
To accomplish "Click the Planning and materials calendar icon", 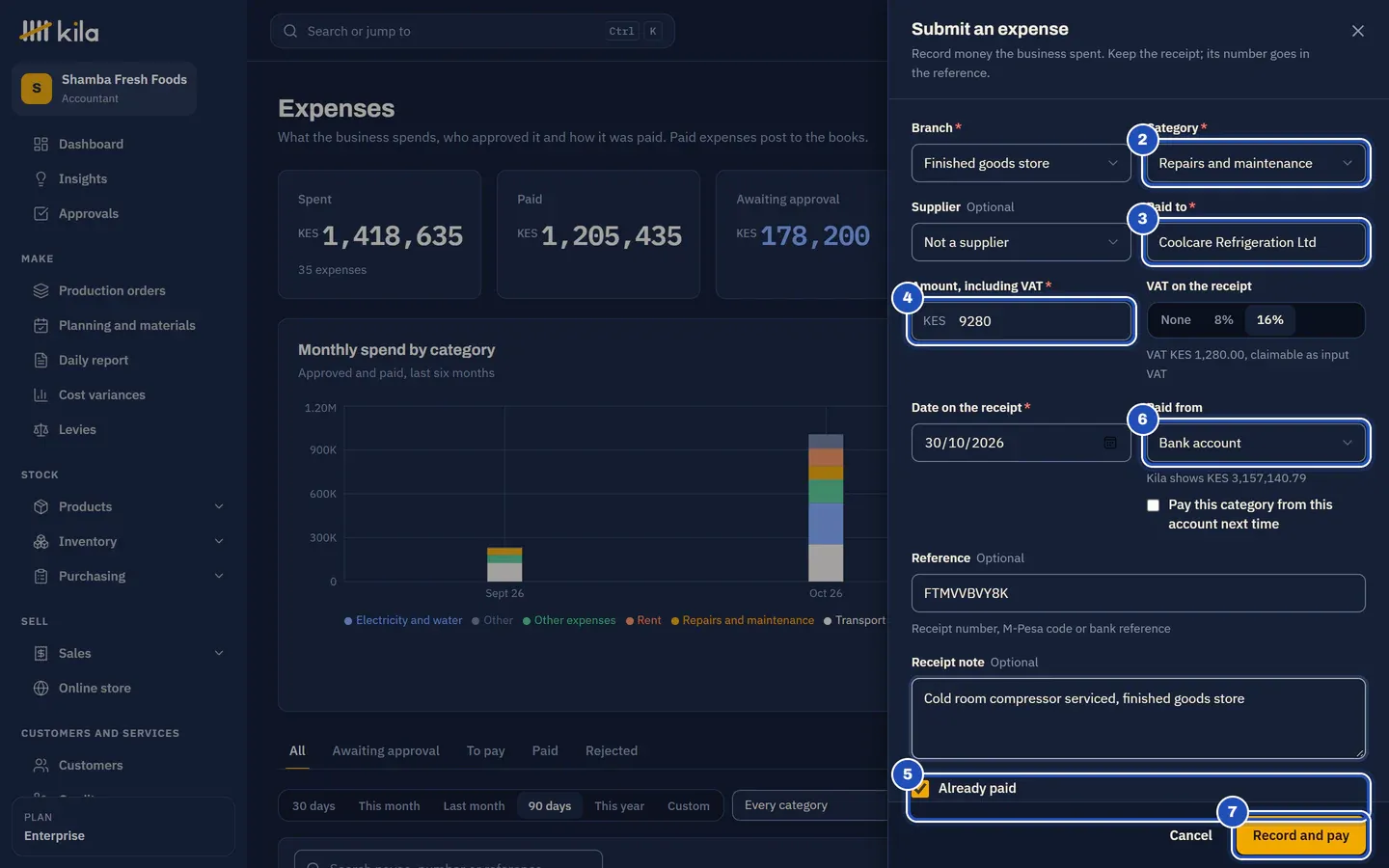I will click(41, 325).
